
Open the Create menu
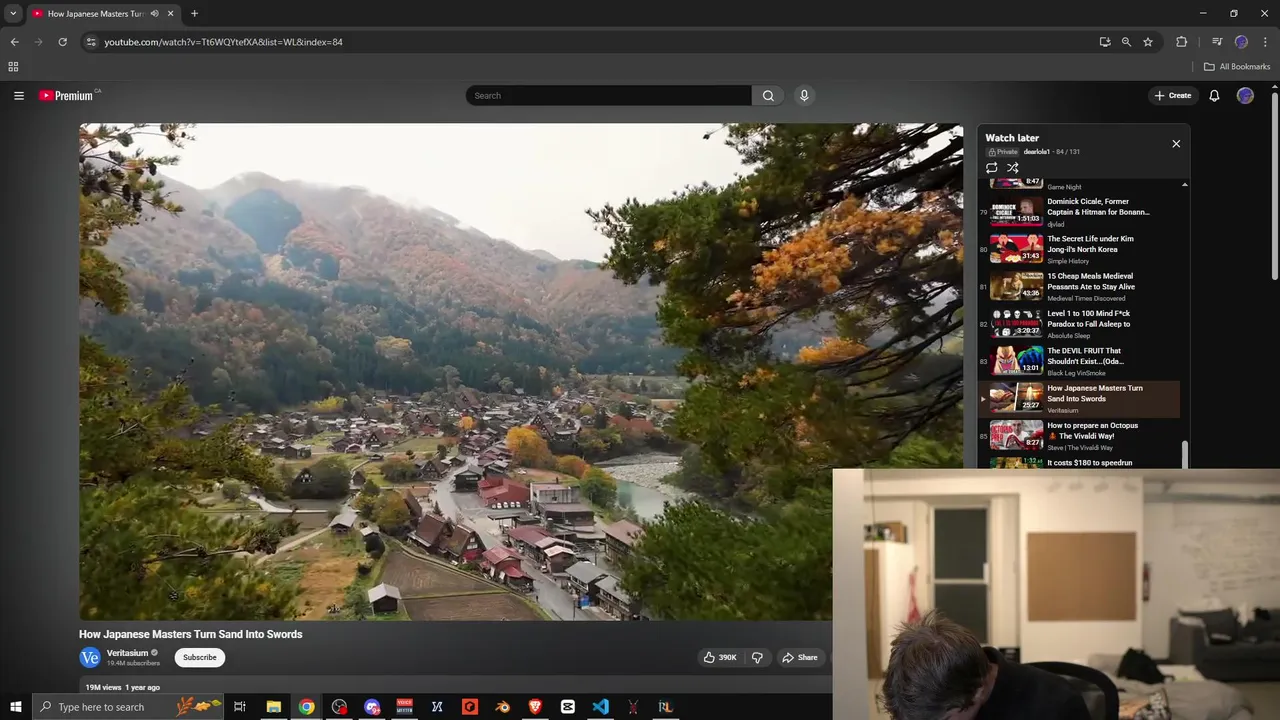[x=1173, y=95]
